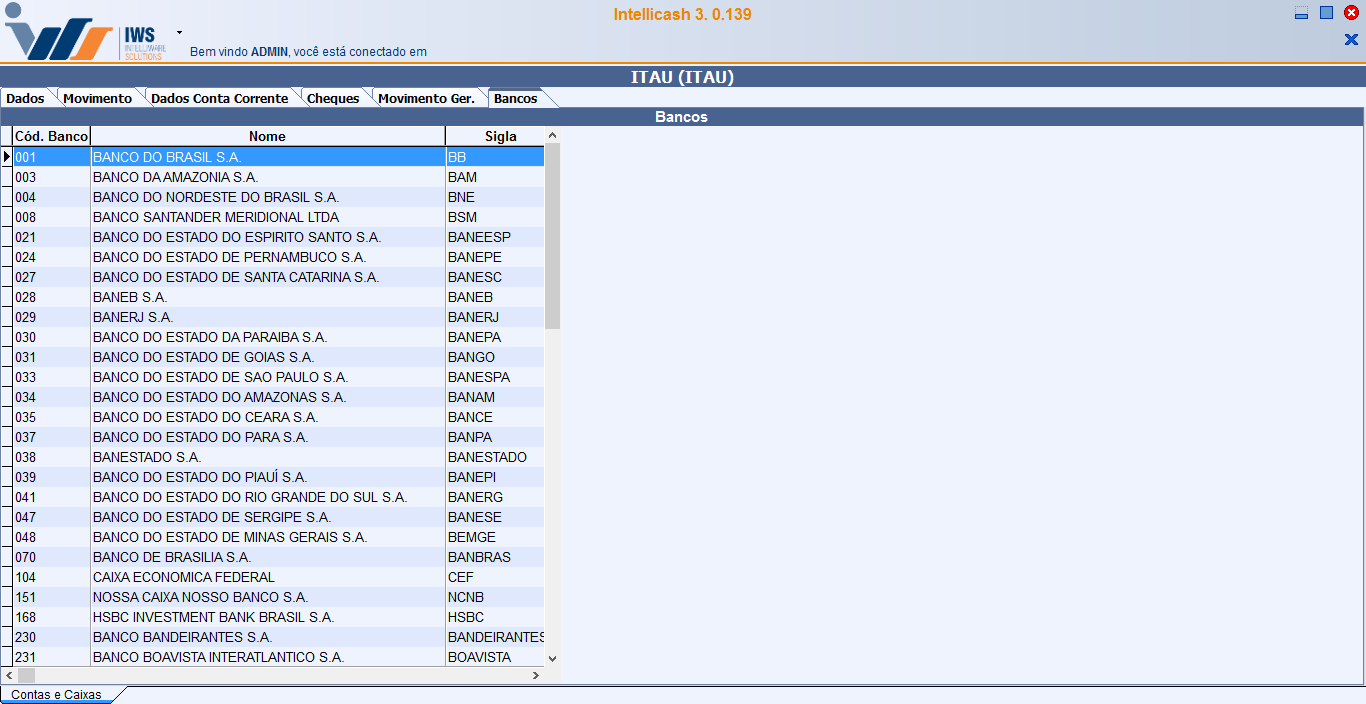Select the Bancos tab

pos(516,98)
